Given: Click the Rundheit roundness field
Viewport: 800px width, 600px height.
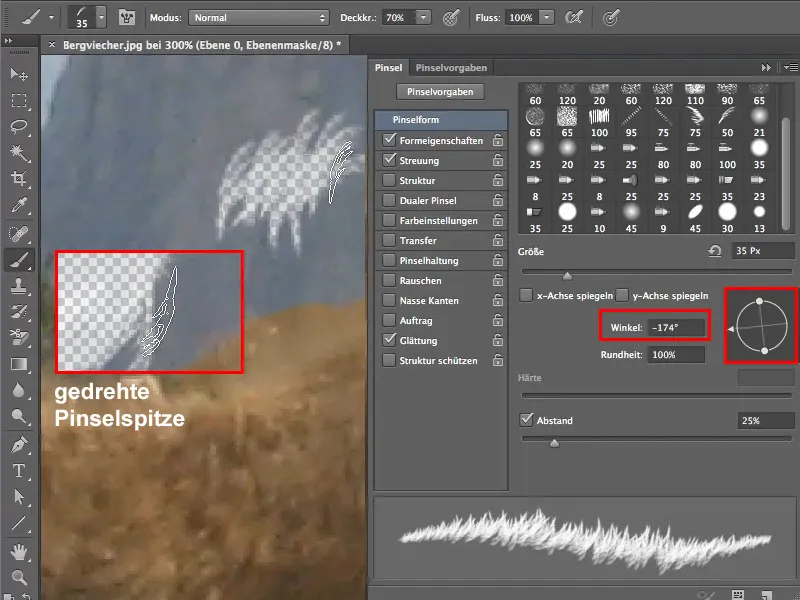Looking at the screenshot, I should click(x=676, y=354).
